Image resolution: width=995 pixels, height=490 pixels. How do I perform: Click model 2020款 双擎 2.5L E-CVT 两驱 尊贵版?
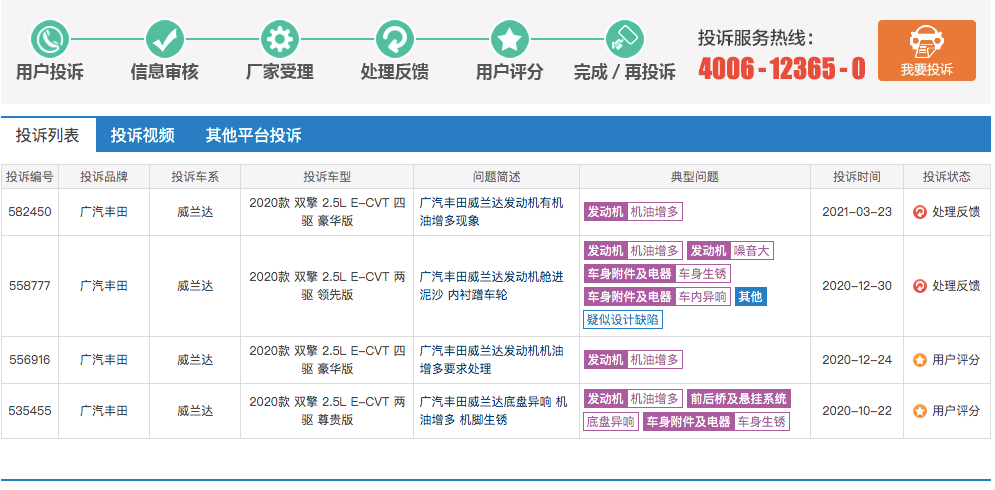(x=327, y=411)
